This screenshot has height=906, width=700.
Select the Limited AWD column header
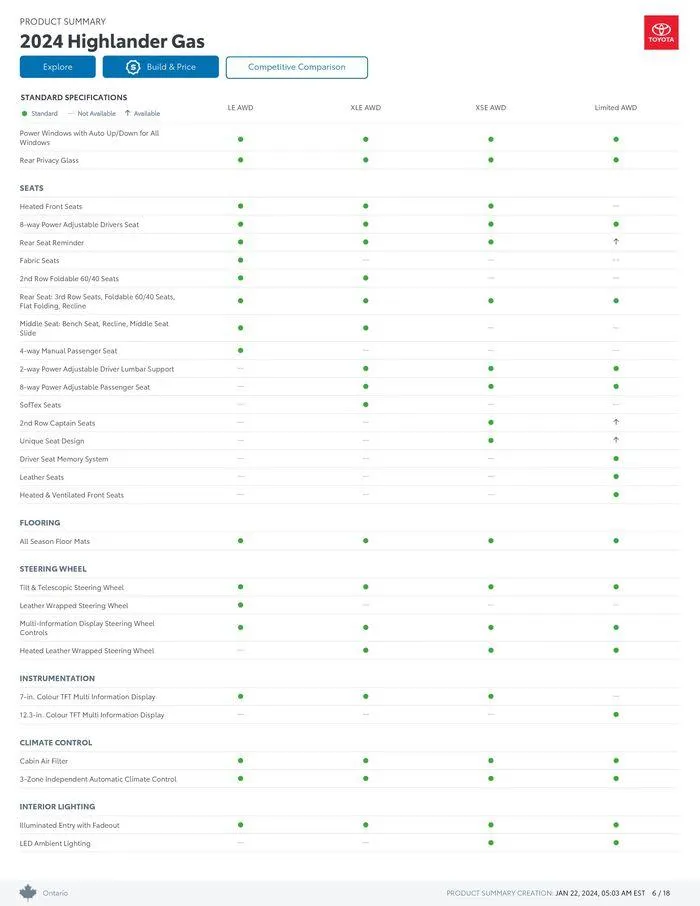[x=615, y=108]
